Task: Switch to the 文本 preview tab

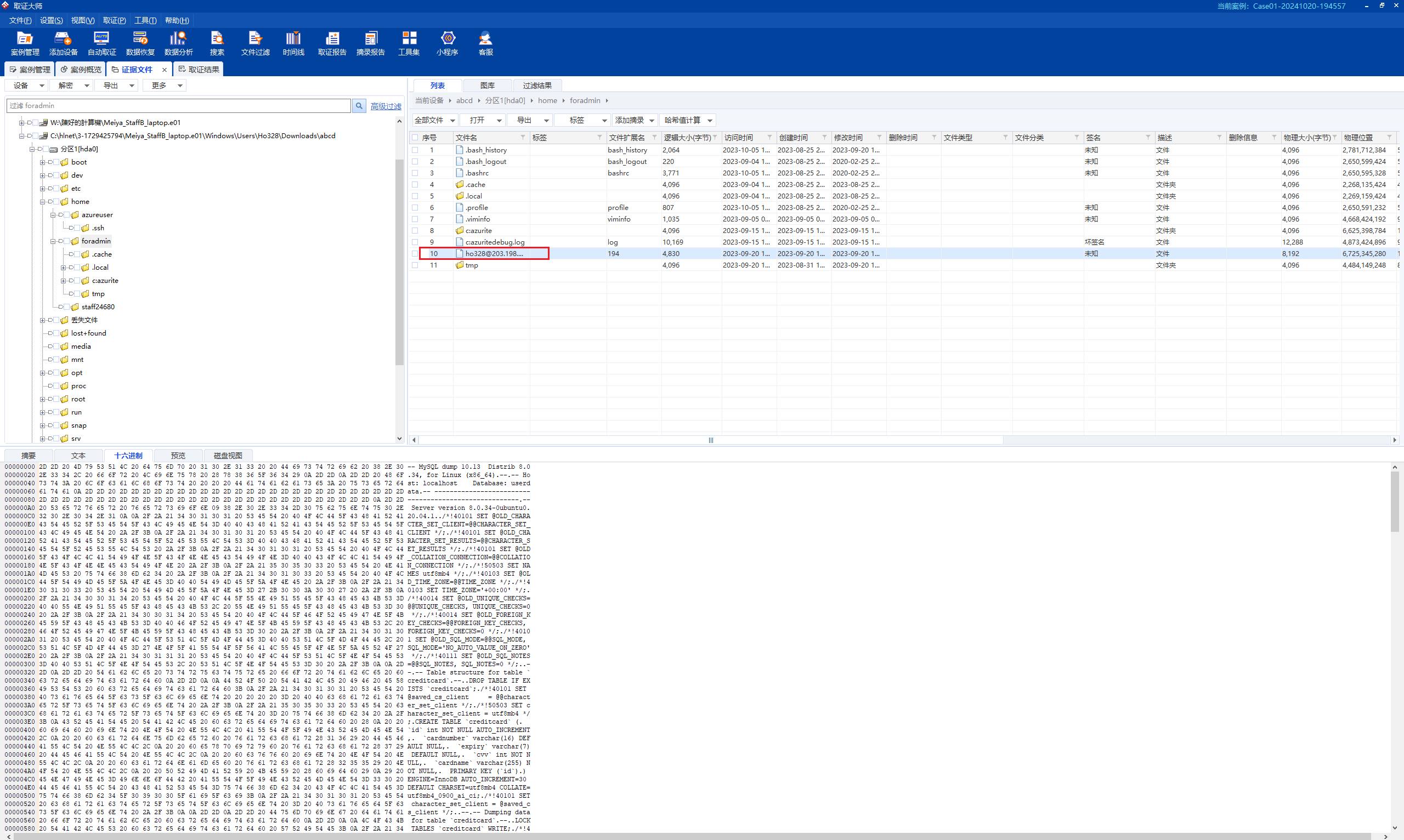Action: pyautogui.click(x=78, y=456)
